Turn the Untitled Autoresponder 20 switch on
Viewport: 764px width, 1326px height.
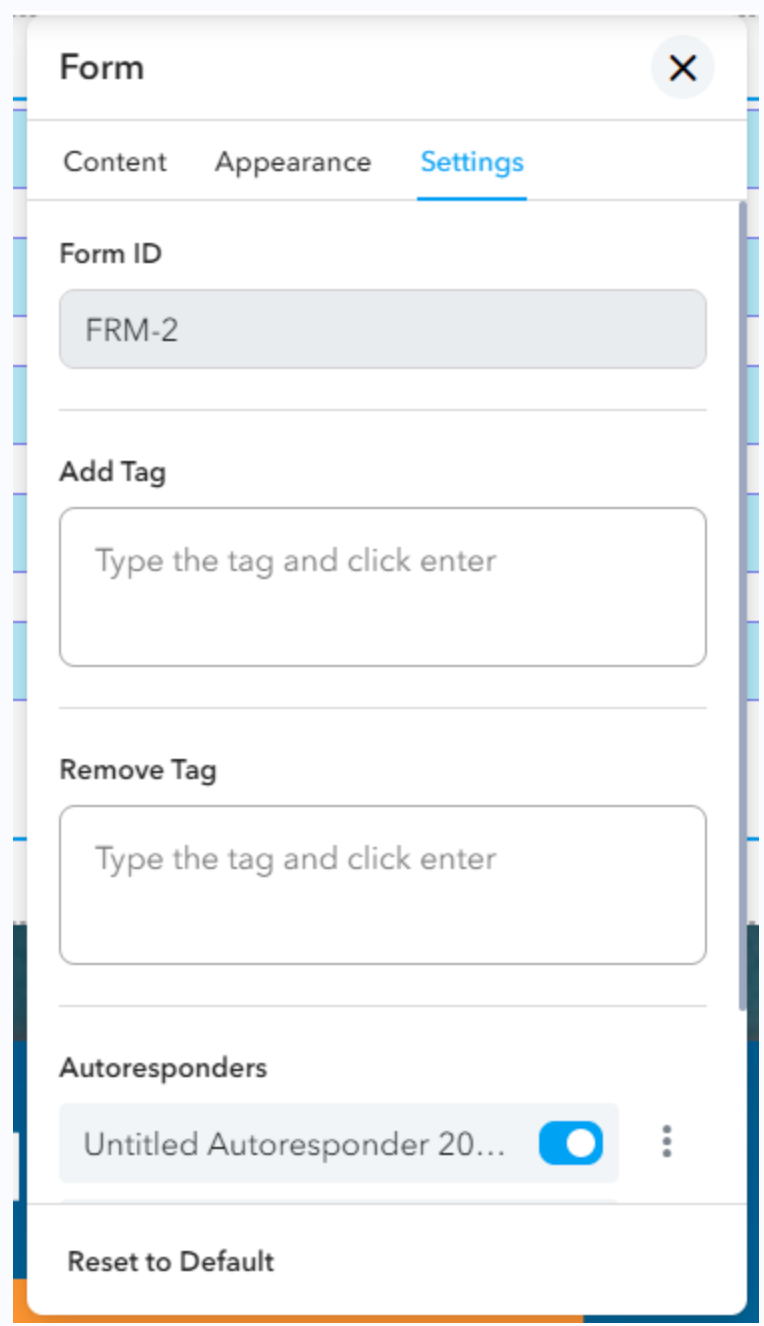(x=570, y=1143)
